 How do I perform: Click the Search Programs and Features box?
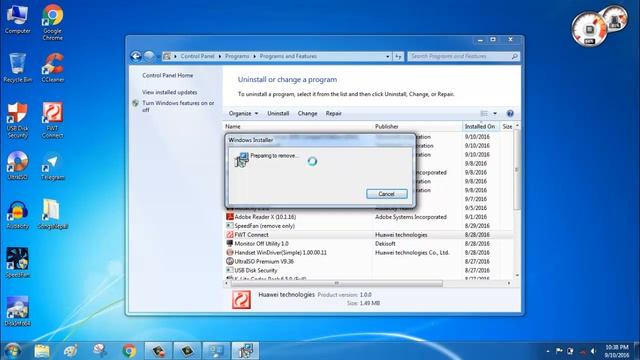tap(463, 56)
